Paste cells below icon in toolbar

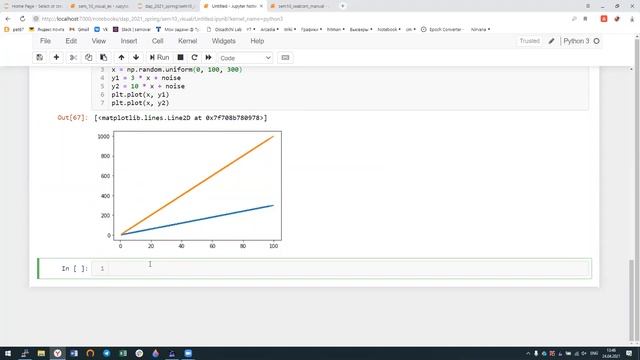(x=104, y=58)
